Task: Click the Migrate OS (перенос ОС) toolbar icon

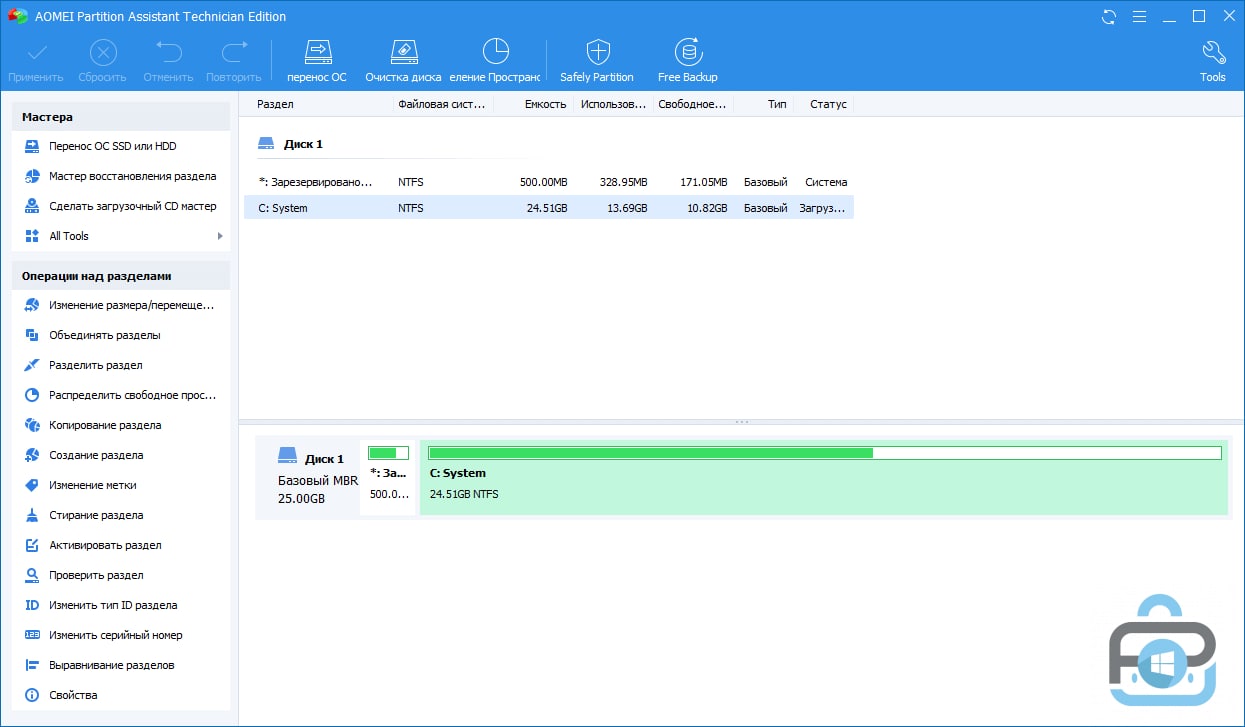Action: point(316,60)
